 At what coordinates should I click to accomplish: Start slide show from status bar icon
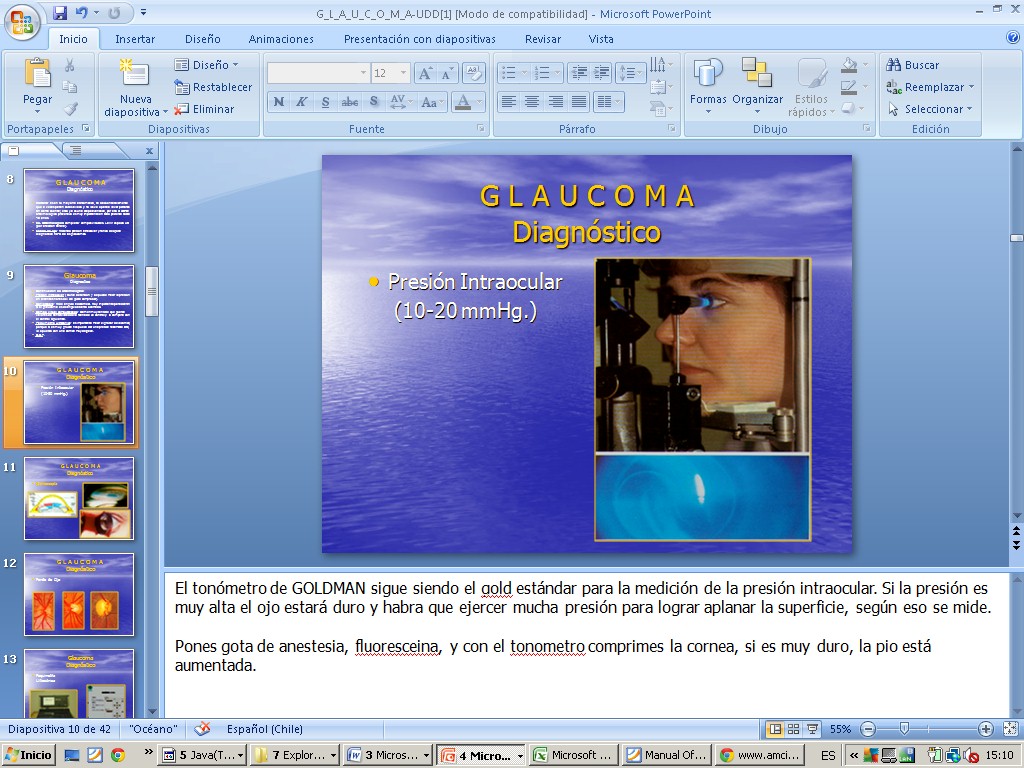812,729
